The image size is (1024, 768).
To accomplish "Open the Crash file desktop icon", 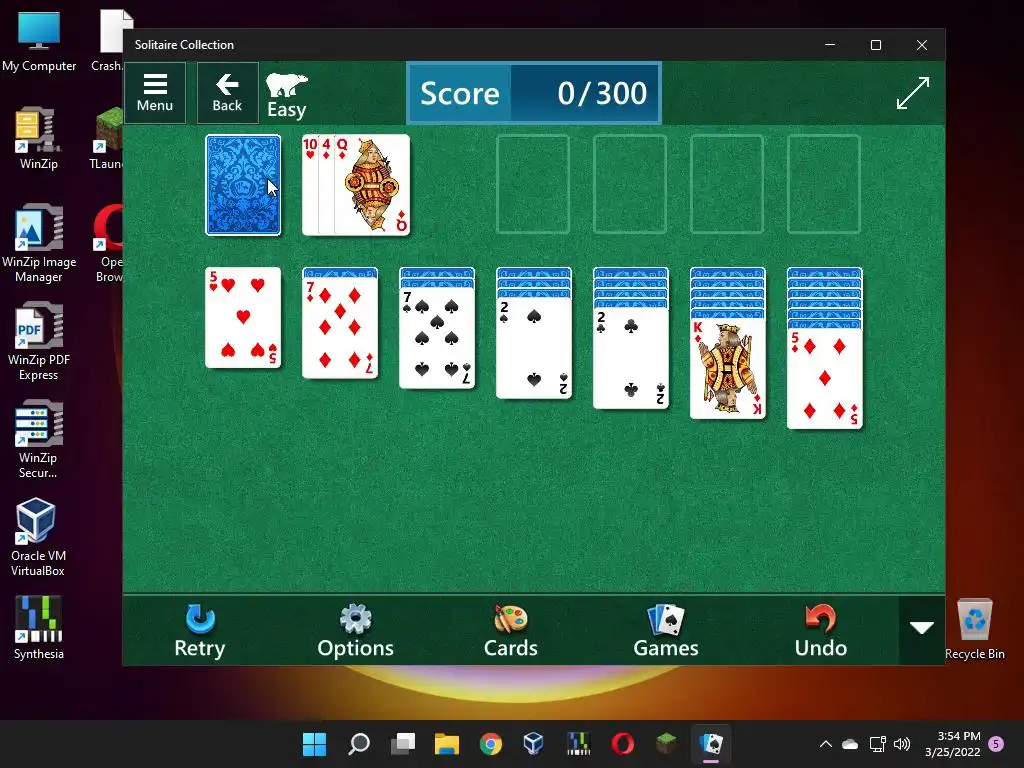I will pyautogui.click(x=108, y=42).
